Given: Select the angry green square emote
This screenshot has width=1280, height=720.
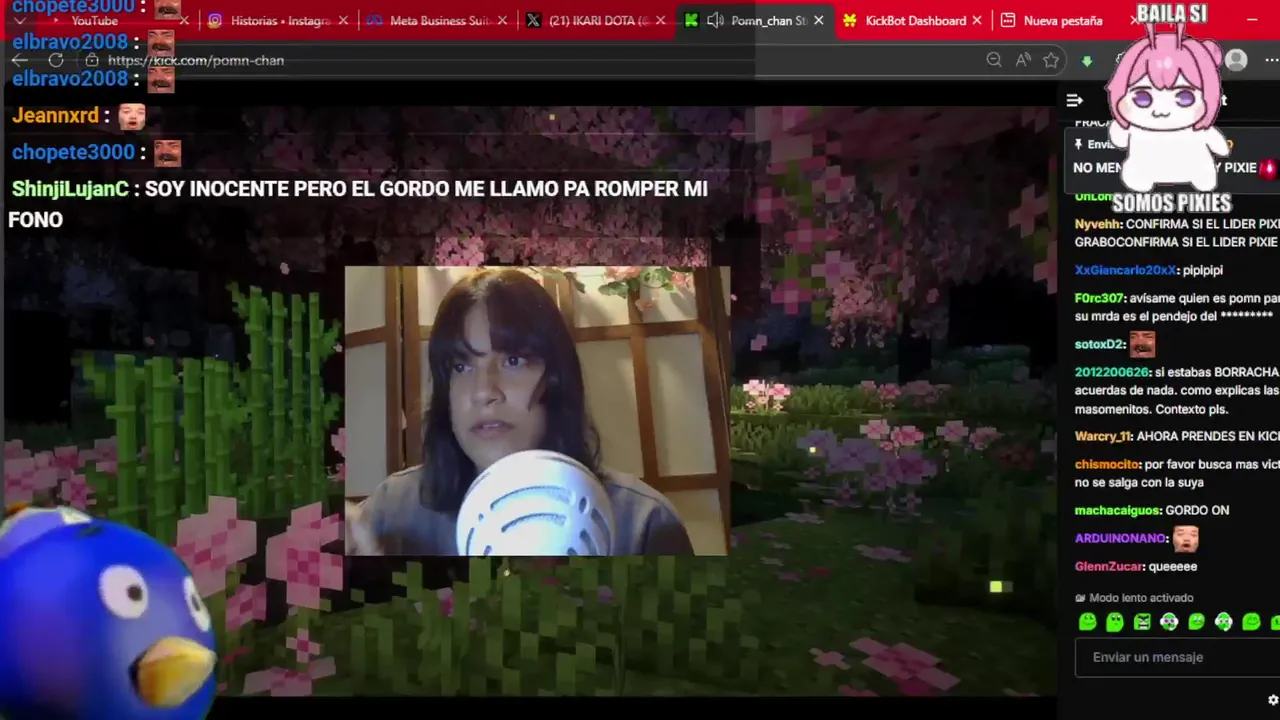Looking at the screenshot, I should (x=1142, y=622).
